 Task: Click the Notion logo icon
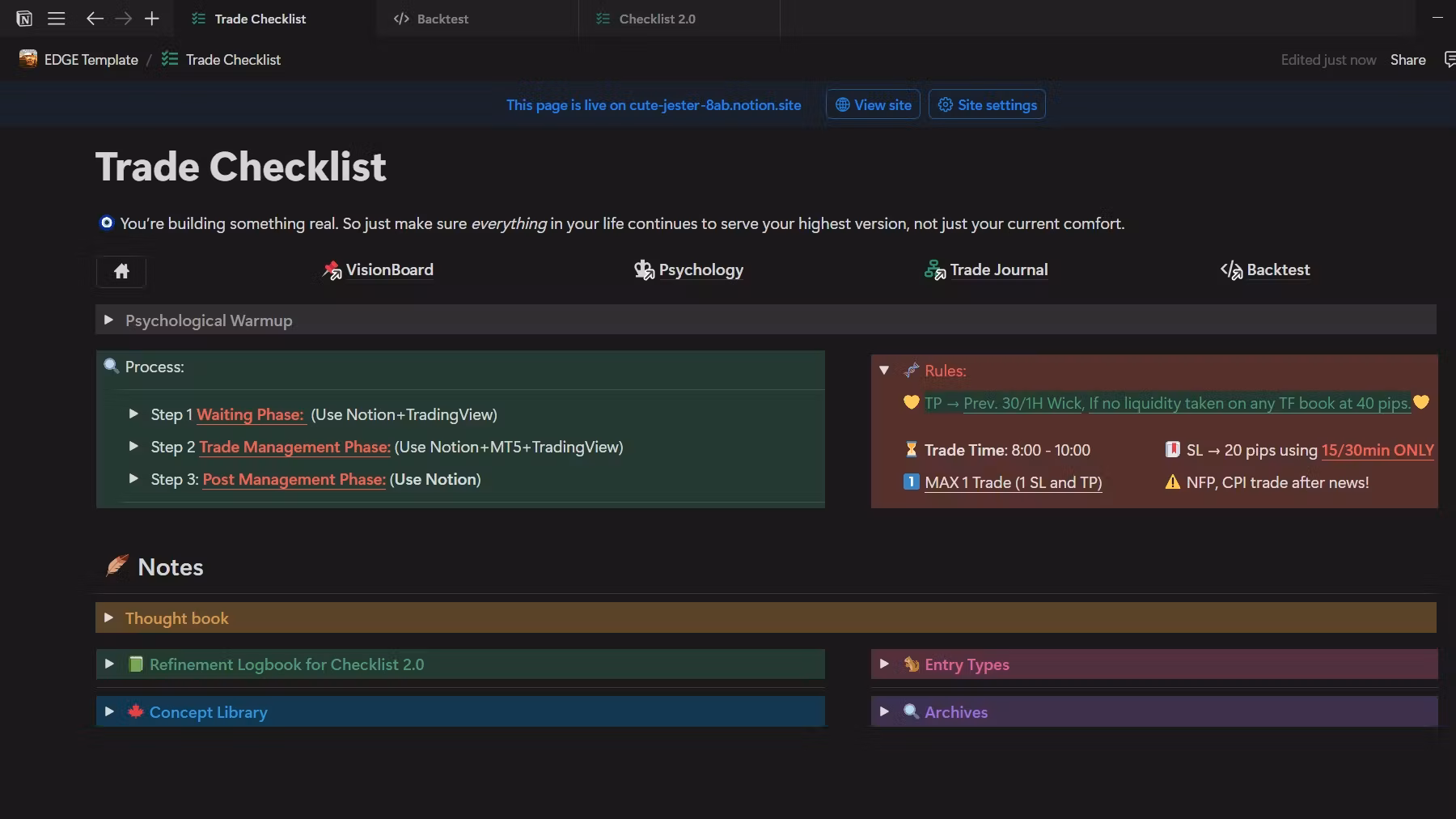point(24,19)
